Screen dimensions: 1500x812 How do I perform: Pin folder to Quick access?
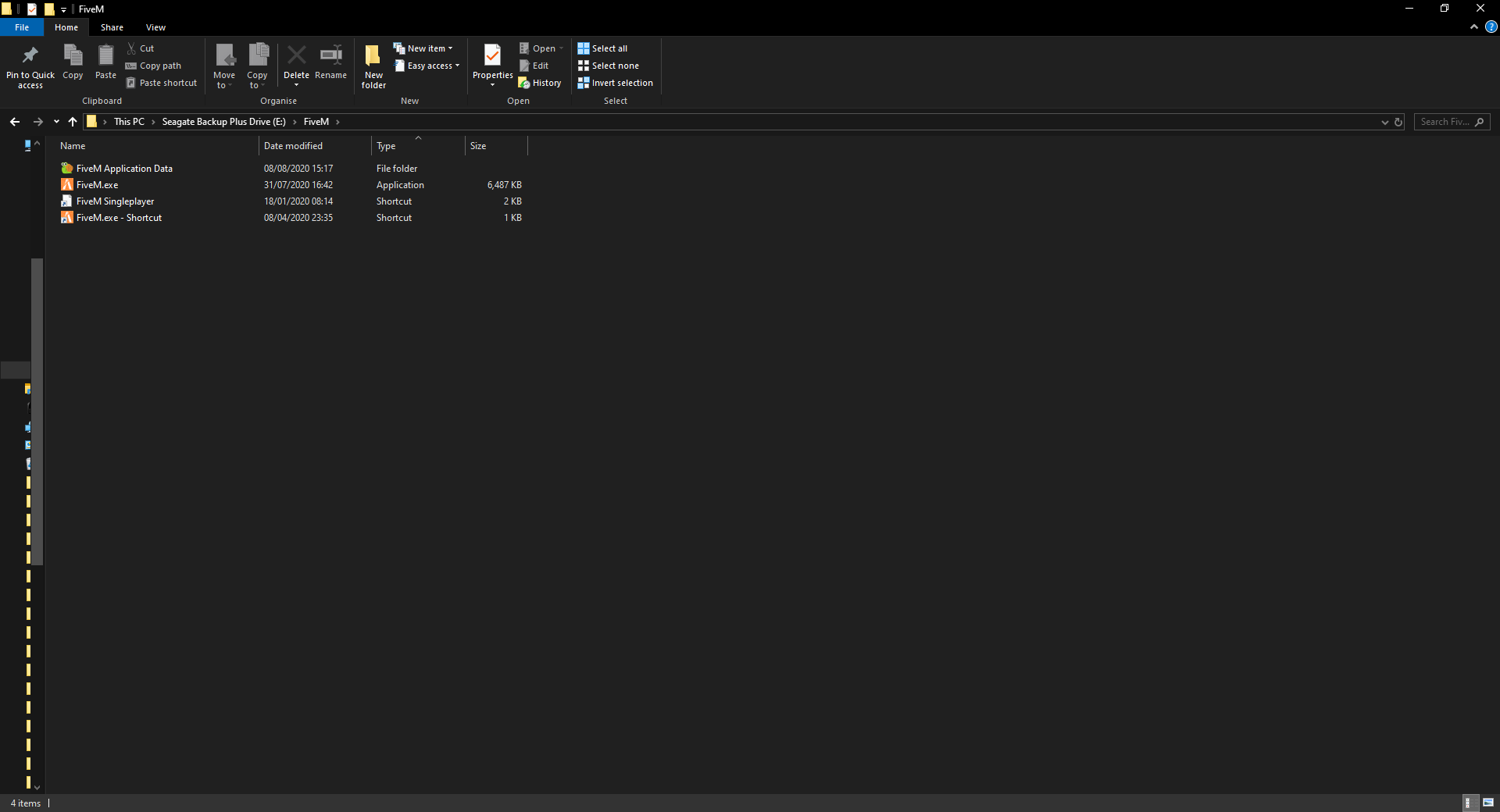[30, 66]
